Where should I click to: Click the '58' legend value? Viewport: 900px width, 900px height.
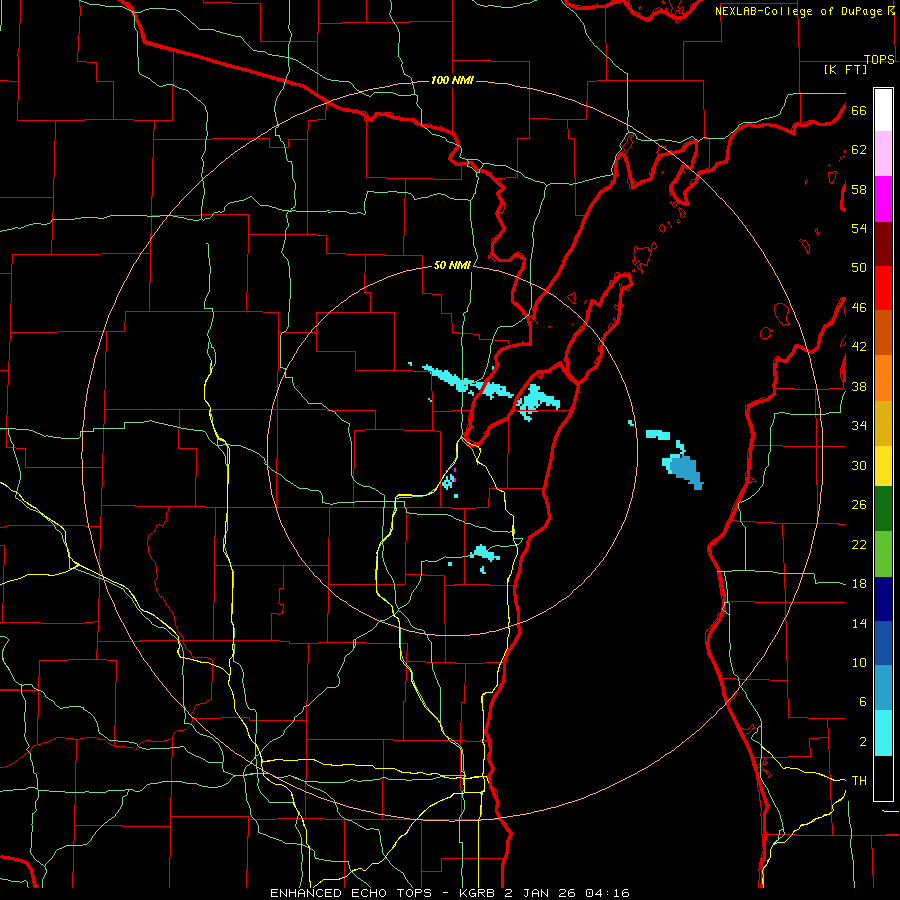point(859,189)
